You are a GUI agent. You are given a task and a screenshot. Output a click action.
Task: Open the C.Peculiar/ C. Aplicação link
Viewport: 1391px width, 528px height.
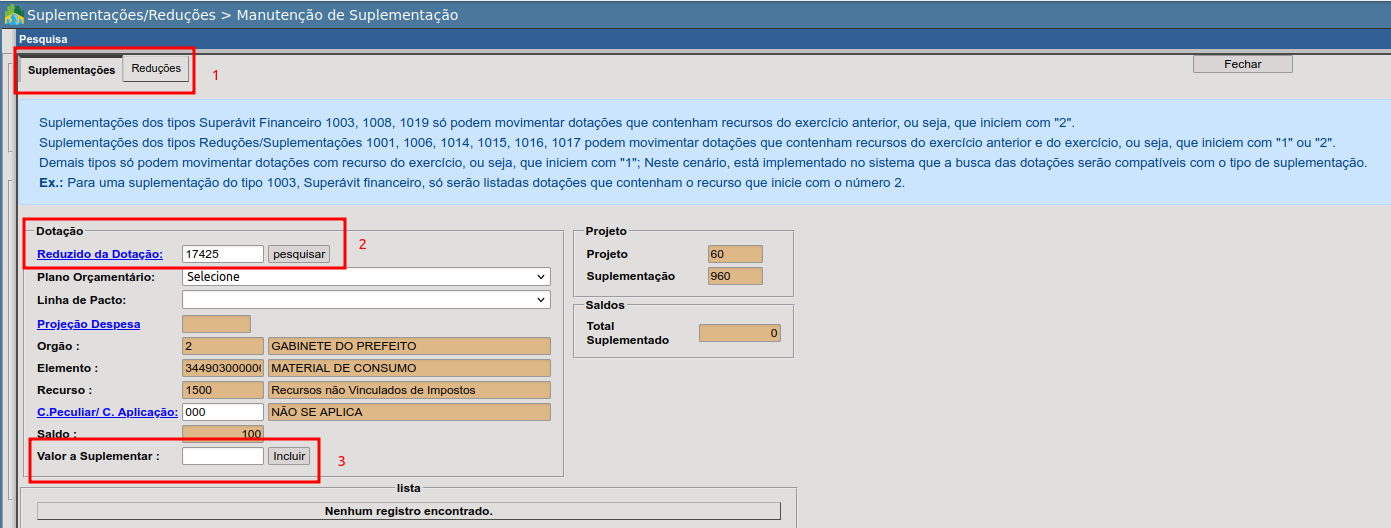[x=107, y=412]
